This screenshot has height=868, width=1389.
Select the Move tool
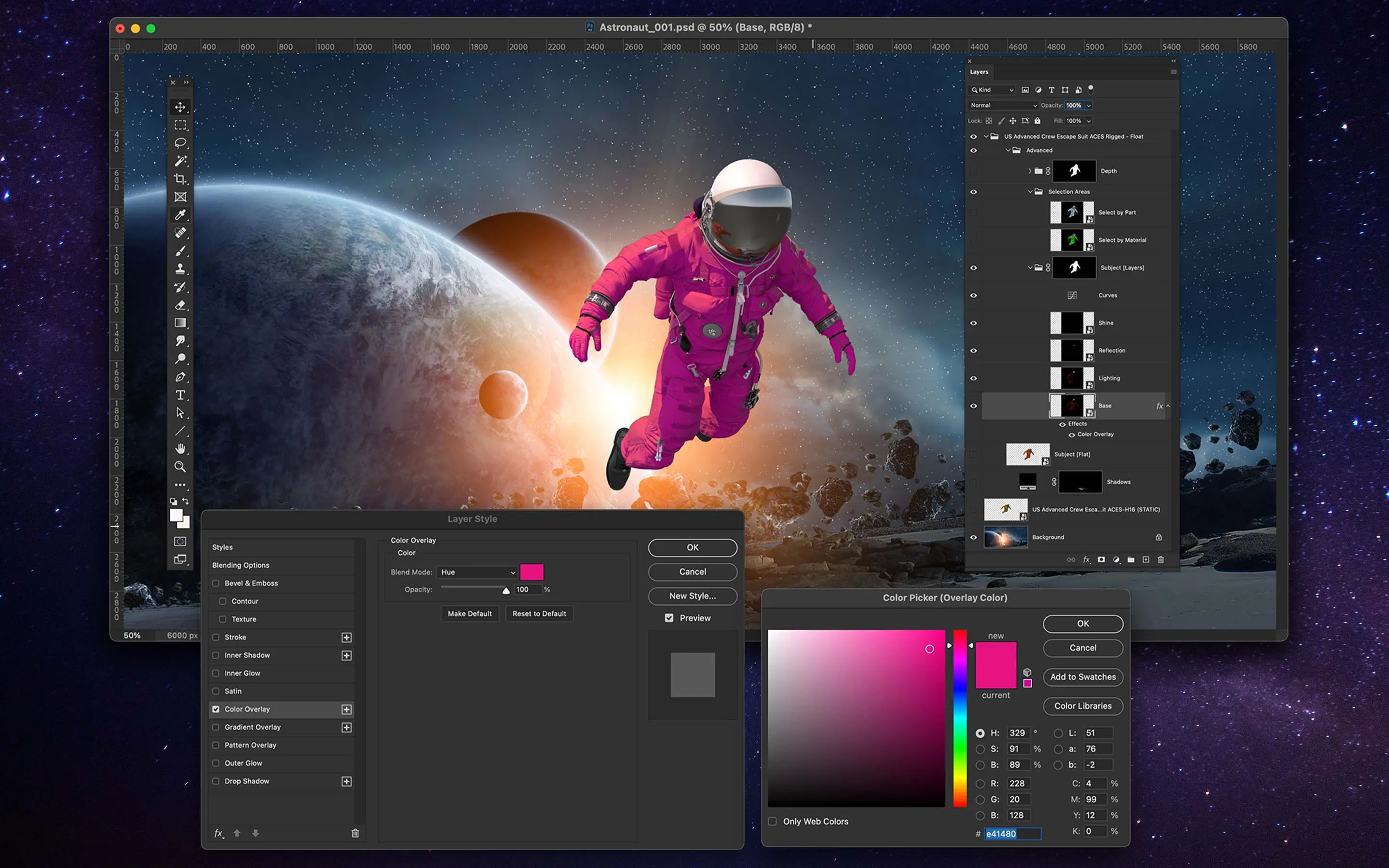180,108
